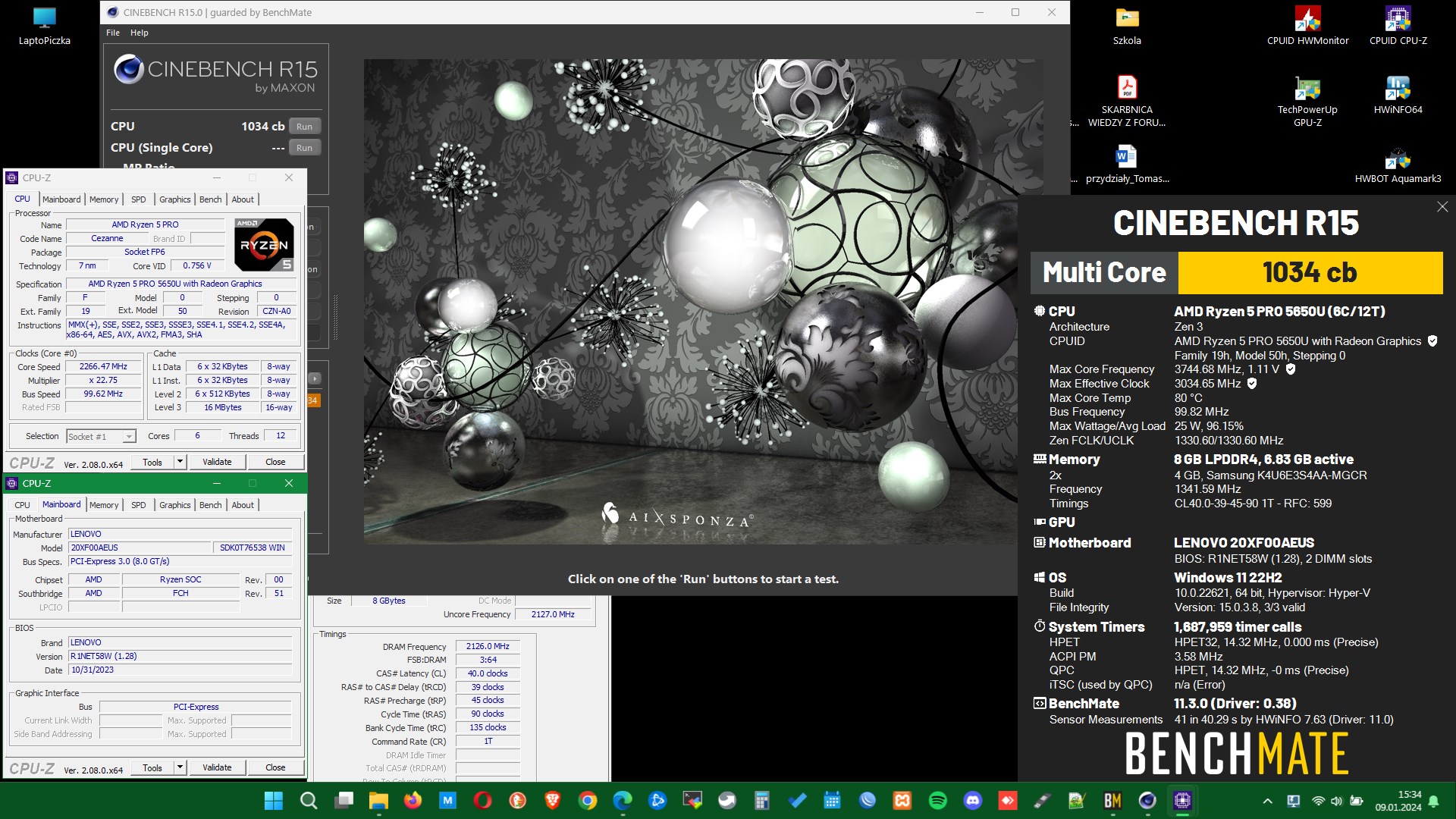This screenshot has width=1456, height=819.
Task: Switch to Memory tab in upper CPU-Z
Action: click(104, 199)
